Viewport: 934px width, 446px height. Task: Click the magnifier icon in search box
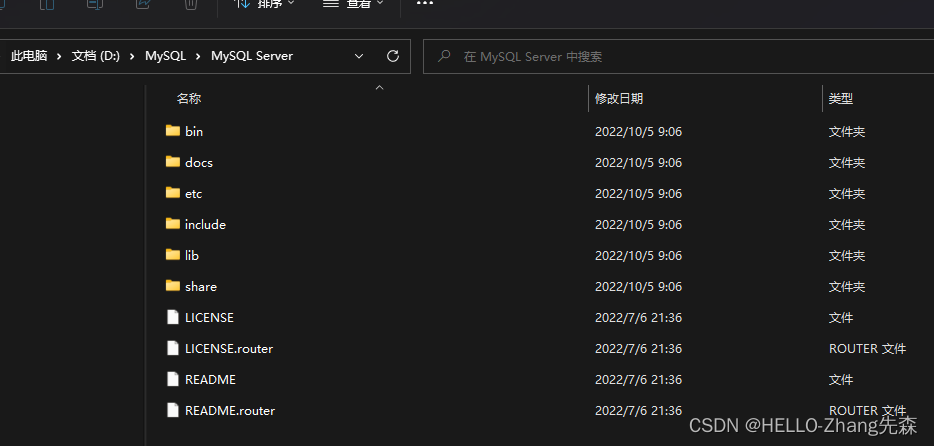[444, 57]
